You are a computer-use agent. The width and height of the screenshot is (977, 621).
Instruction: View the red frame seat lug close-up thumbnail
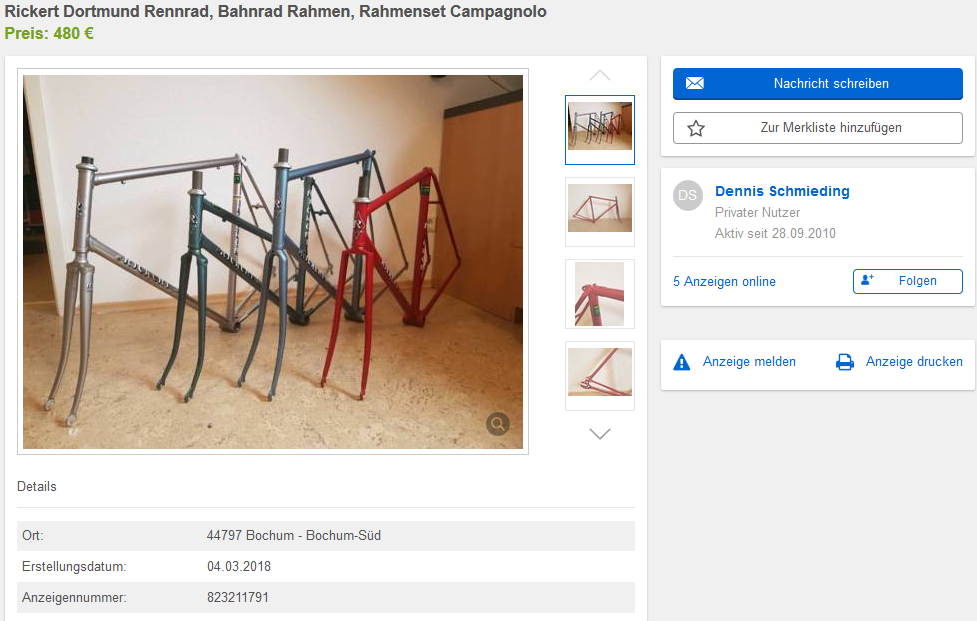click(x=600, y=294)
